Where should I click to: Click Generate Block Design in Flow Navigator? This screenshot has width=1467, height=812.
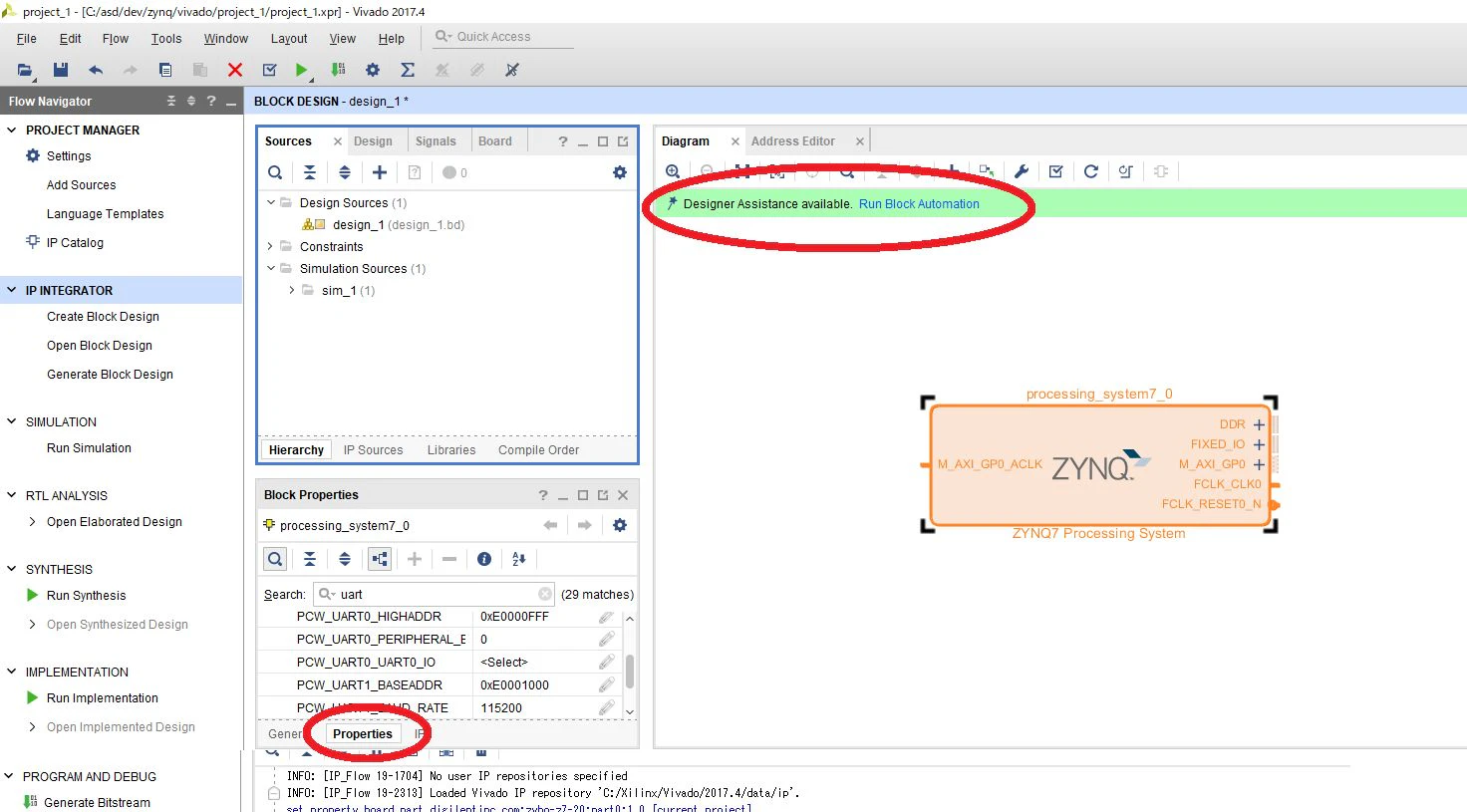[x=110, y=375]
